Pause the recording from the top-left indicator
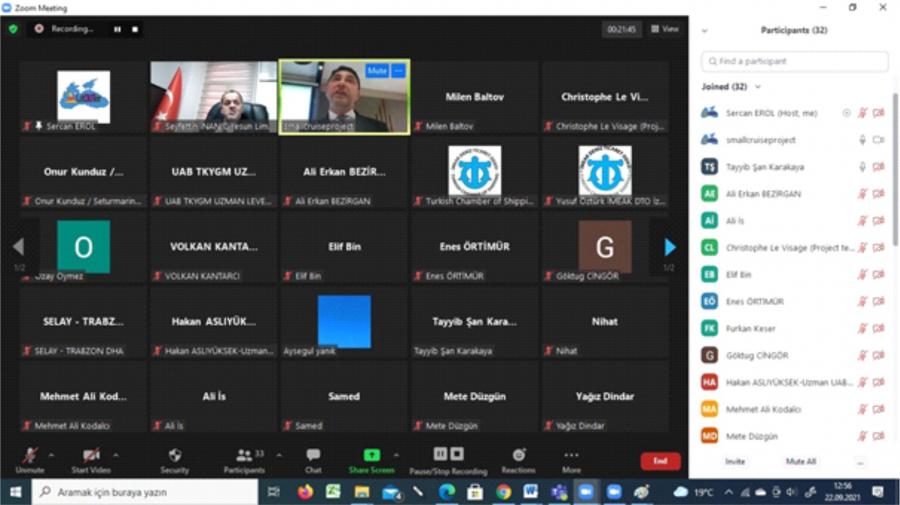Viewport: 900px width, 505px height. (117, 29)
